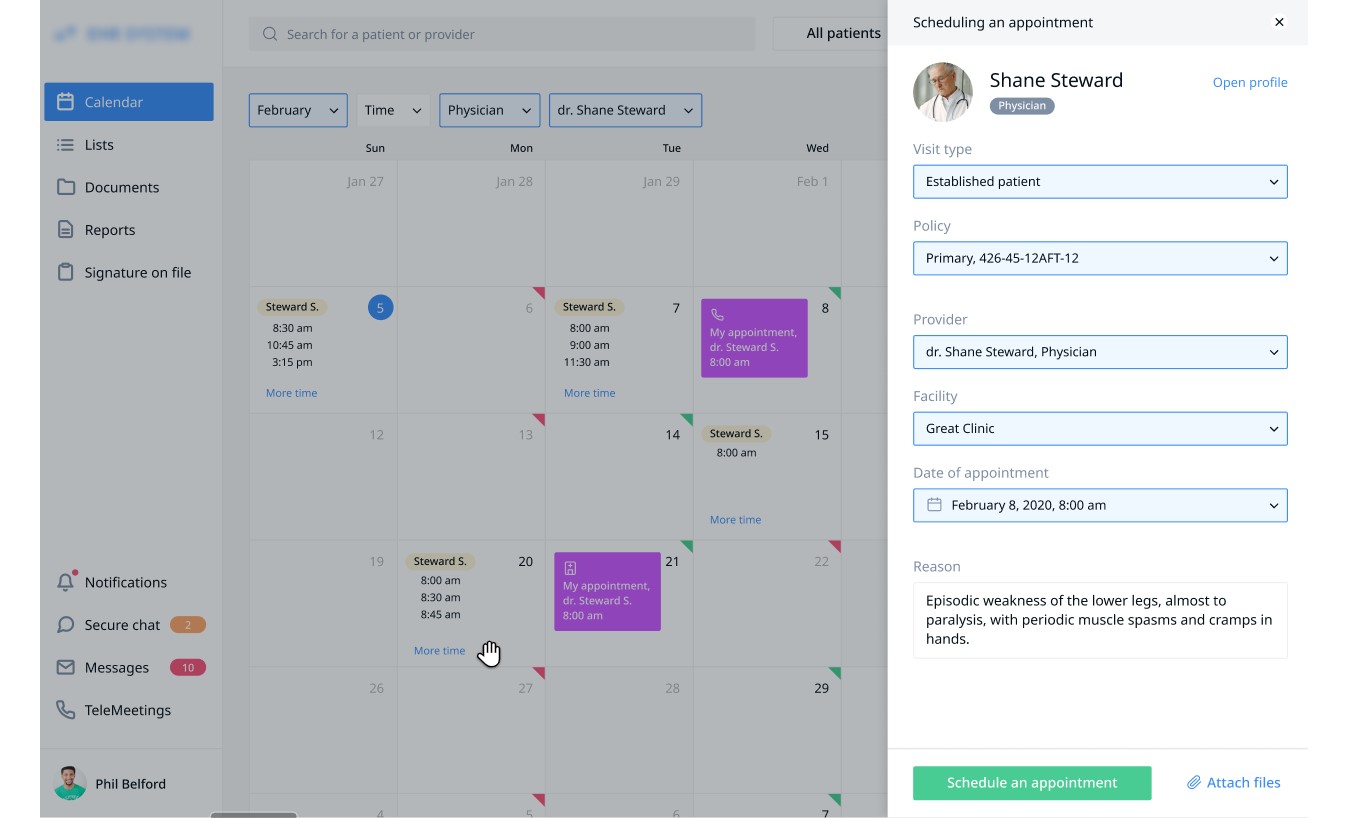The image size is (1350, 818).
Task: Click the Messages envelope icon
Action: click(x=66, y=667)
